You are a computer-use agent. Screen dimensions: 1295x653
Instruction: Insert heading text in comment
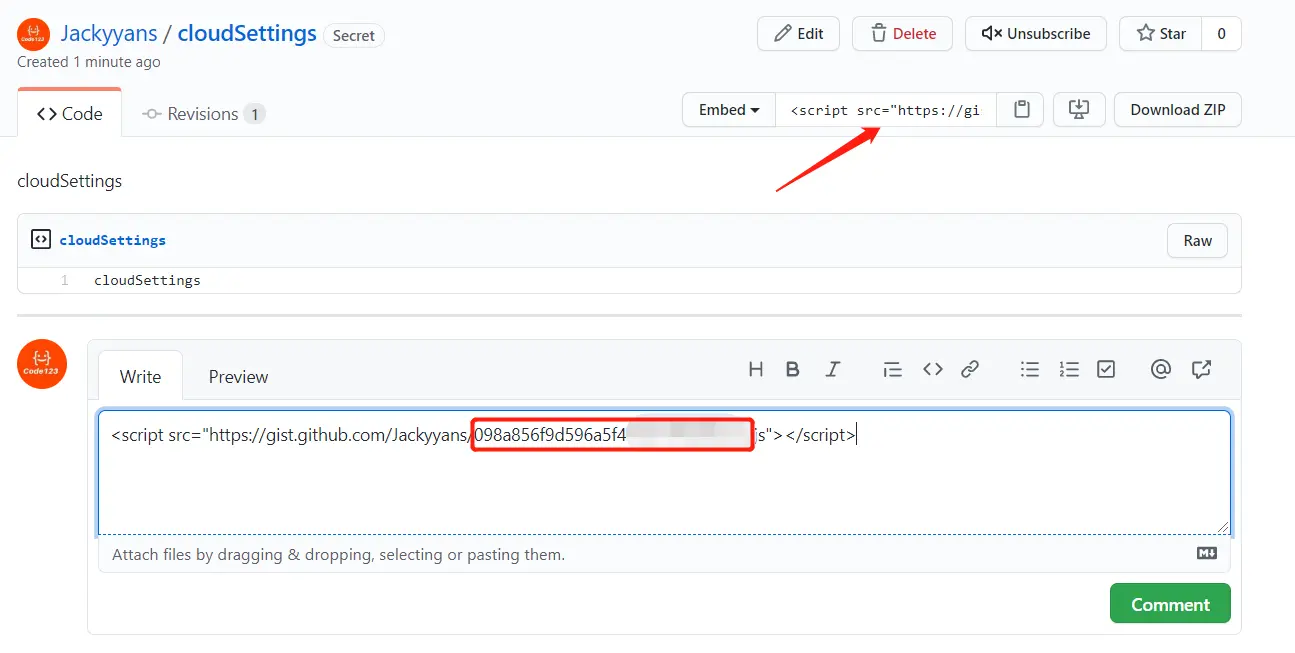pos(756,369)
